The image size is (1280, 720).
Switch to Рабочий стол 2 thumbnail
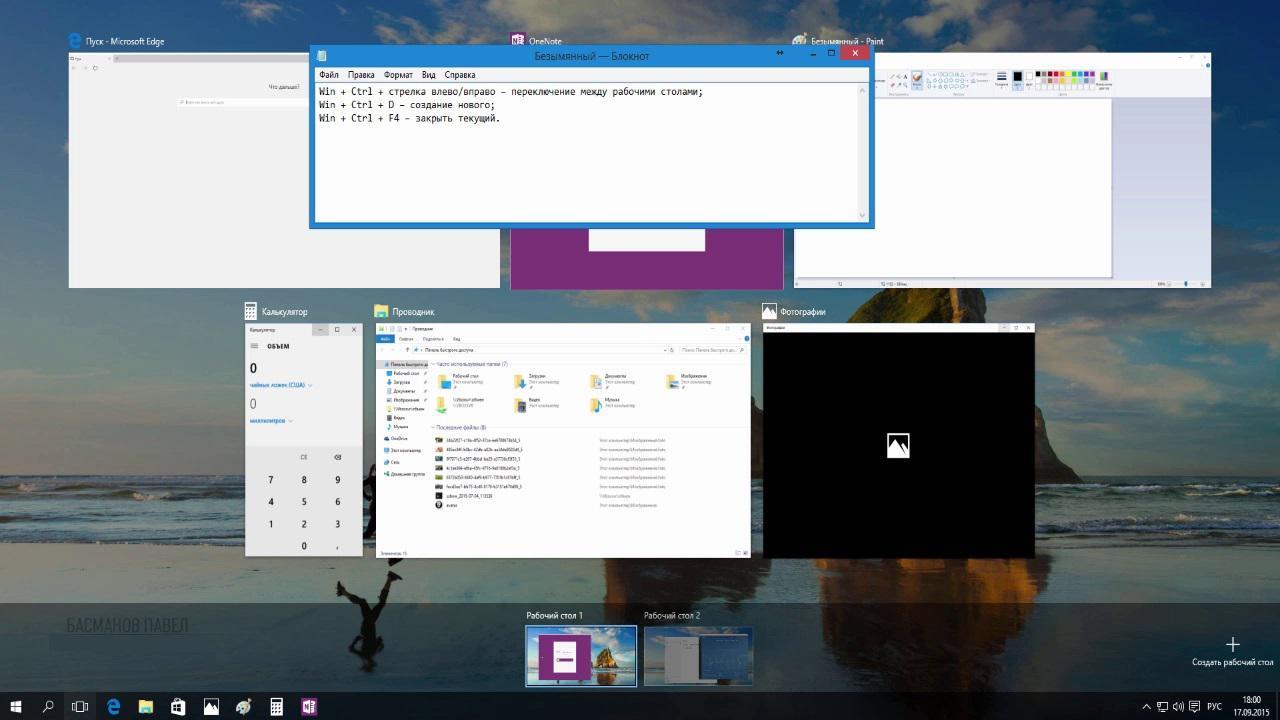[698, 656]
